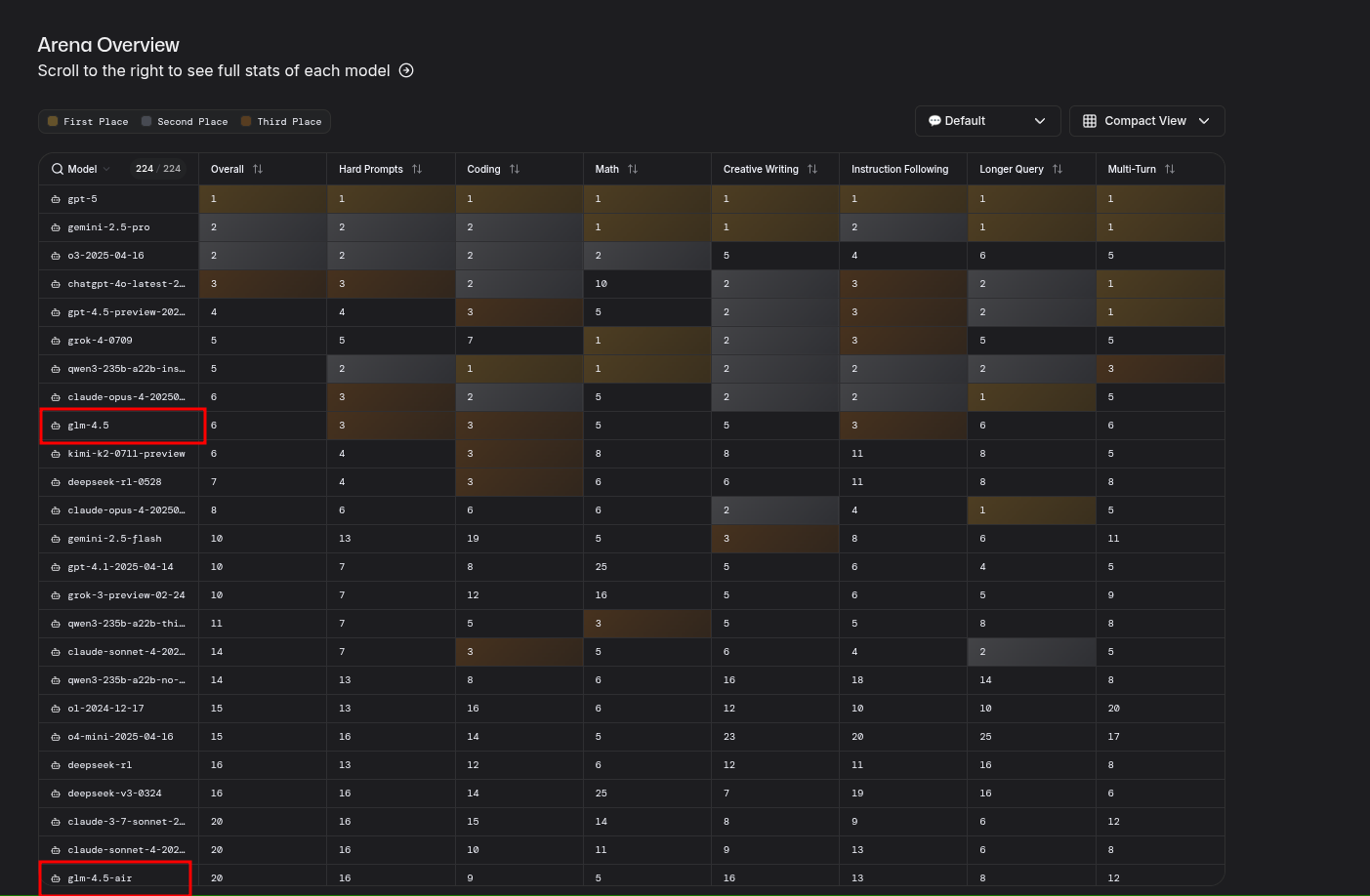Click the 'Scroll to the right' subtitle text
The height and width of the screenshot is (896, 1370).
214,70
